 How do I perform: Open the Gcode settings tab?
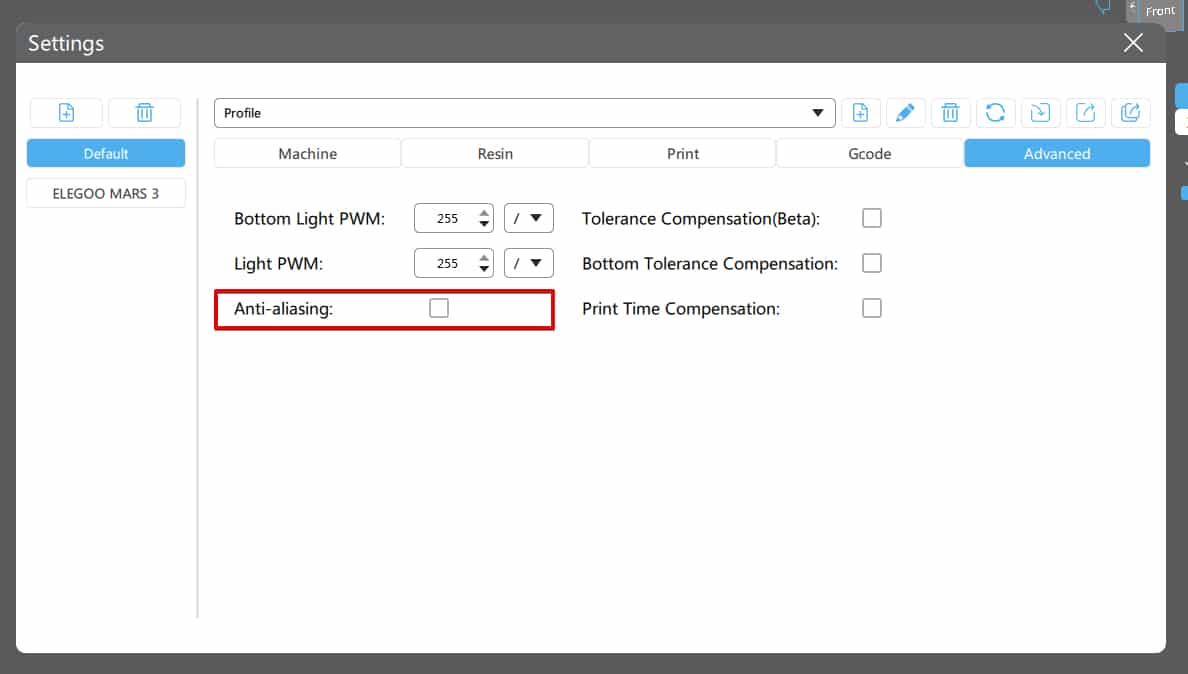pos(869,153)
